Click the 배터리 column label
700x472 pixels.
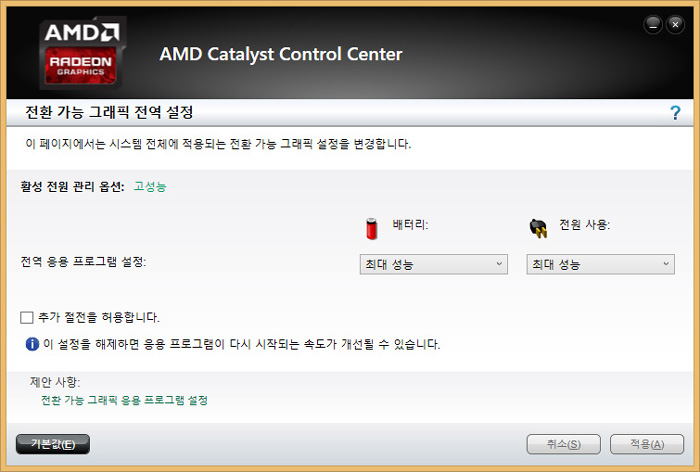(410, 225)
